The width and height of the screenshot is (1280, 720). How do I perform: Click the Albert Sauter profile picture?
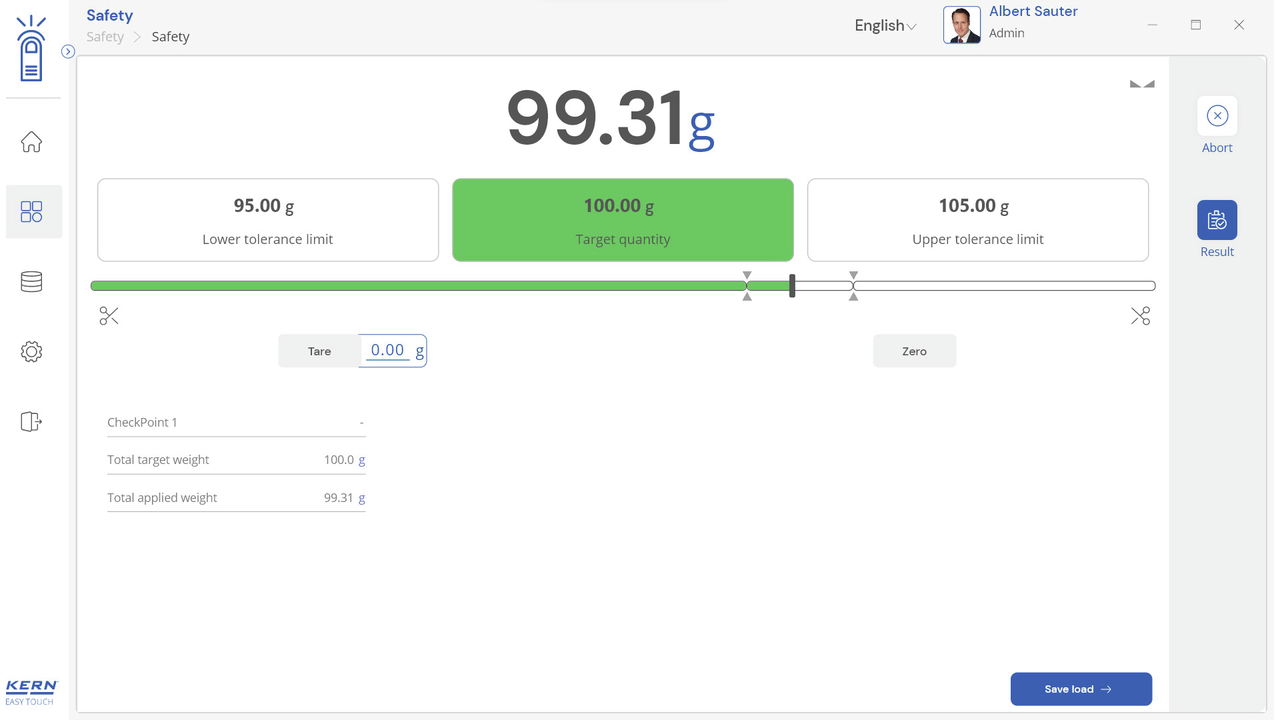pos(962,25)
